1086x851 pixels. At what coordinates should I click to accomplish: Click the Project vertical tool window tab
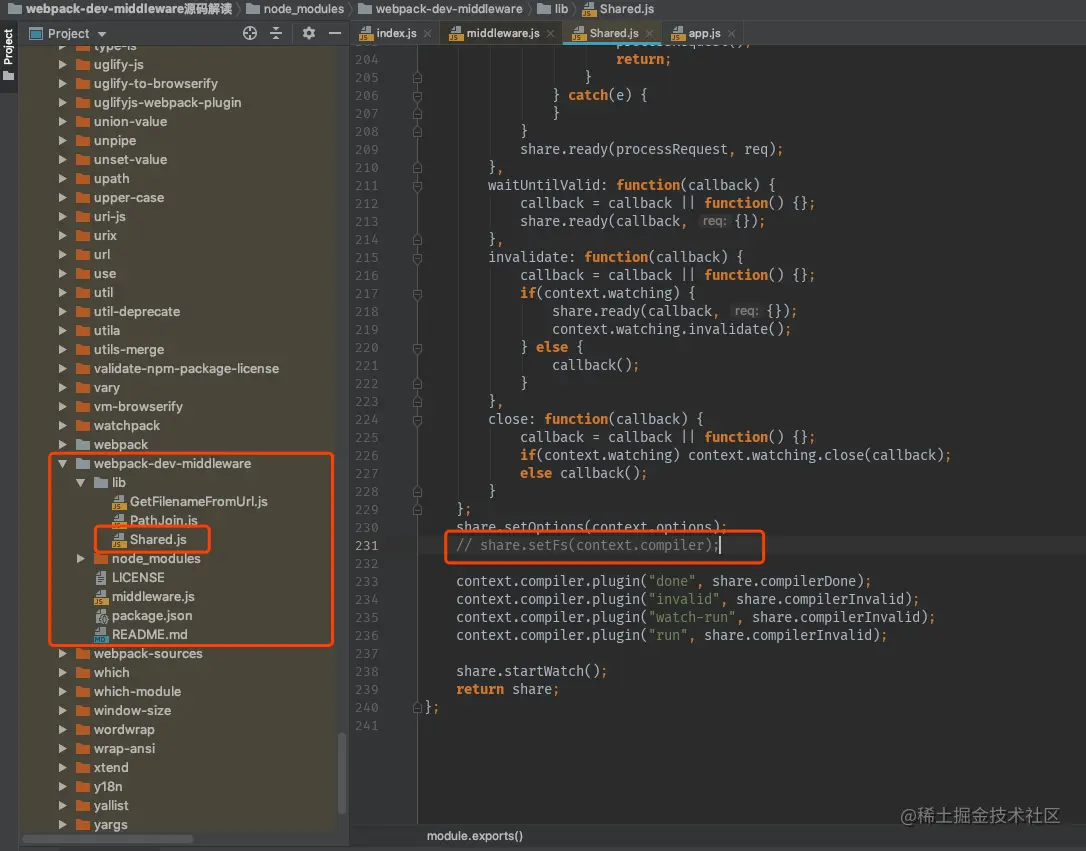(8, 54)
